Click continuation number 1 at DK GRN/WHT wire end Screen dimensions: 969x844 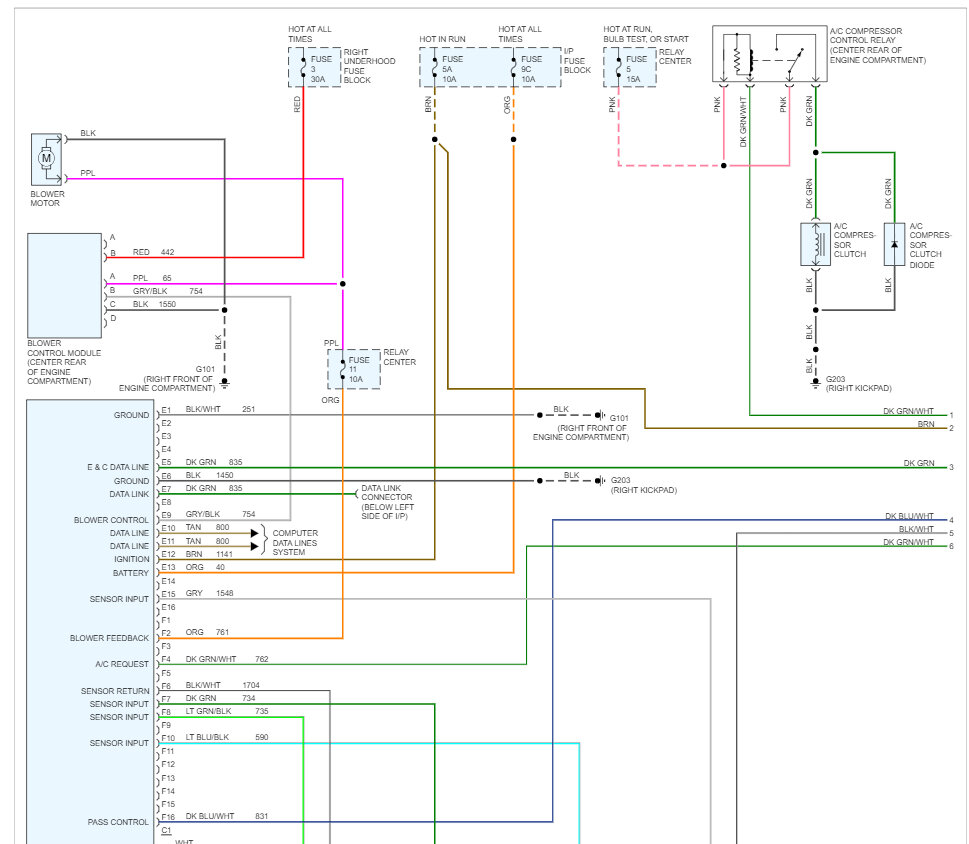tap(952, 415)
